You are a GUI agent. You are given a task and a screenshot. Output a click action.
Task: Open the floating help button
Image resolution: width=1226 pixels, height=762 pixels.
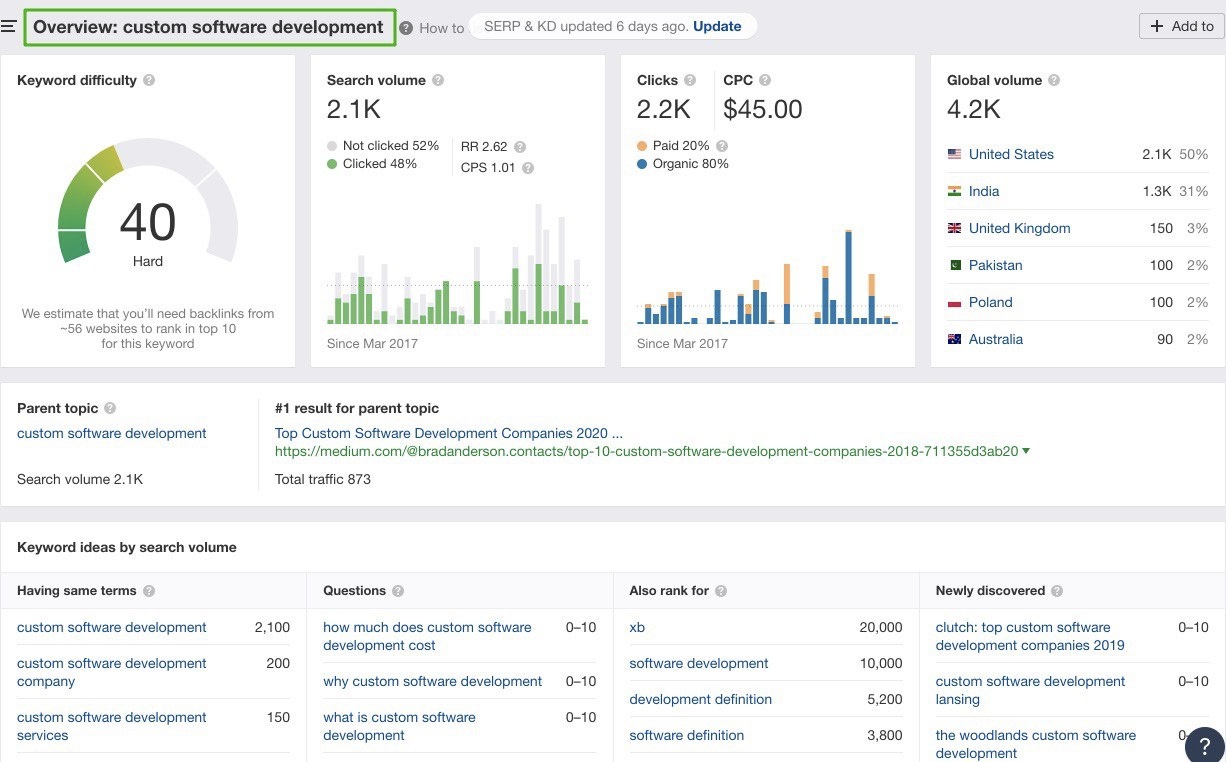1204,745
